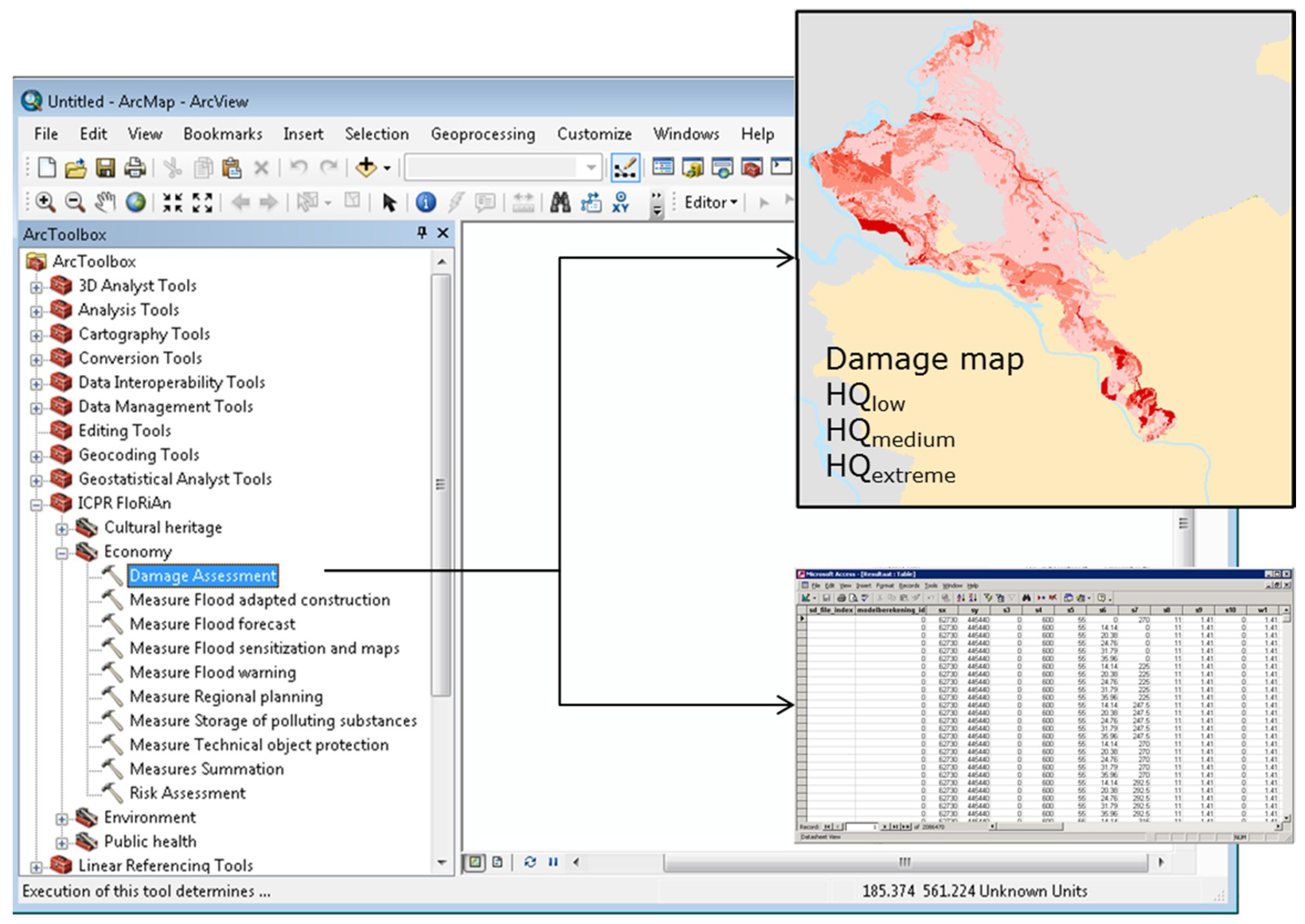Click the ArcToolbox panel scrollbar thumb

click(441, 485)
